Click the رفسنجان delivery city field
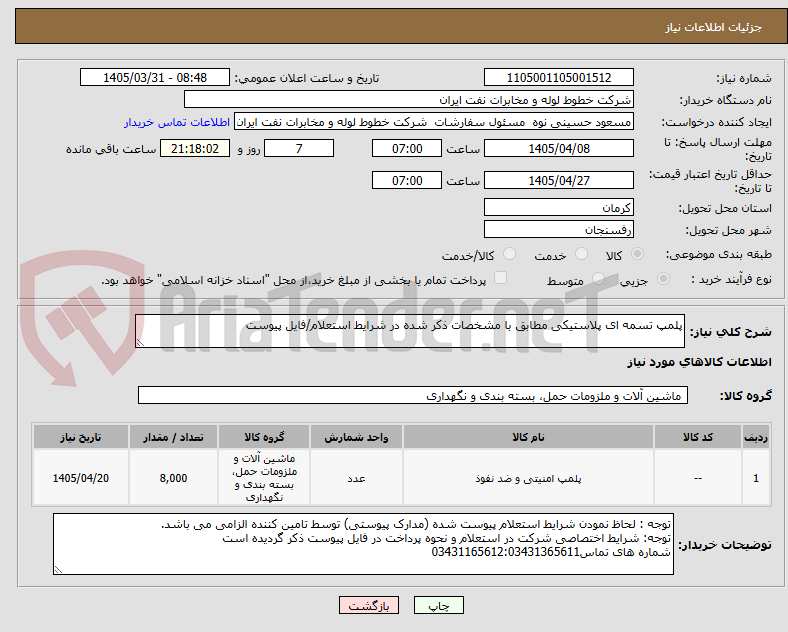 click(x=558, y=230)
